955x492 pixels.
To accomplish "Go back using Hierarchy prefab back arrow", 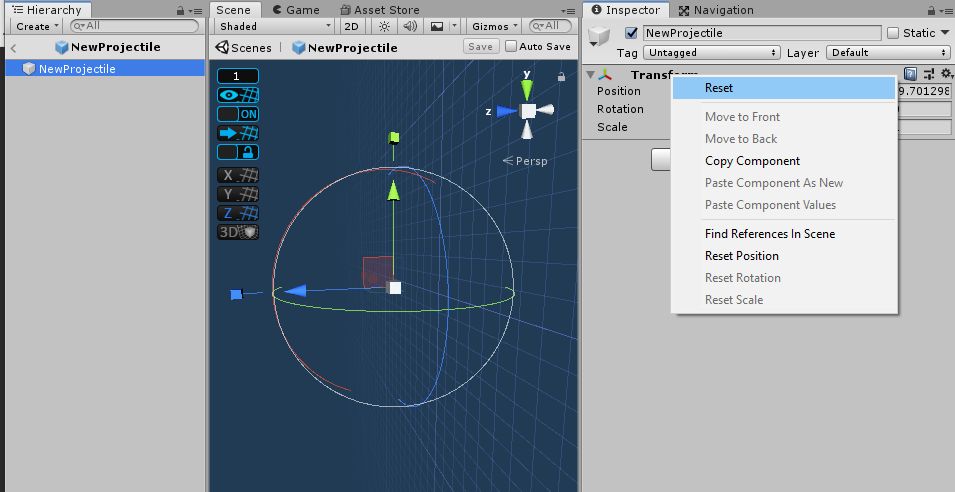I will (13, 47).
